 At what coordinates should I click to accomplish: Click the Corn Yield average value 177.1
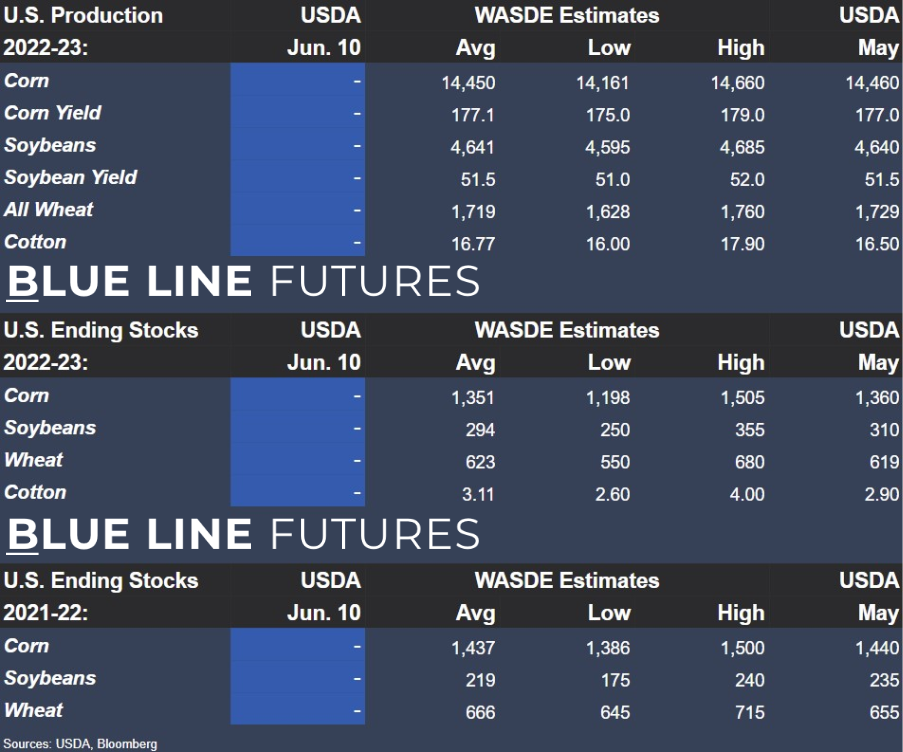click(472, 115)
